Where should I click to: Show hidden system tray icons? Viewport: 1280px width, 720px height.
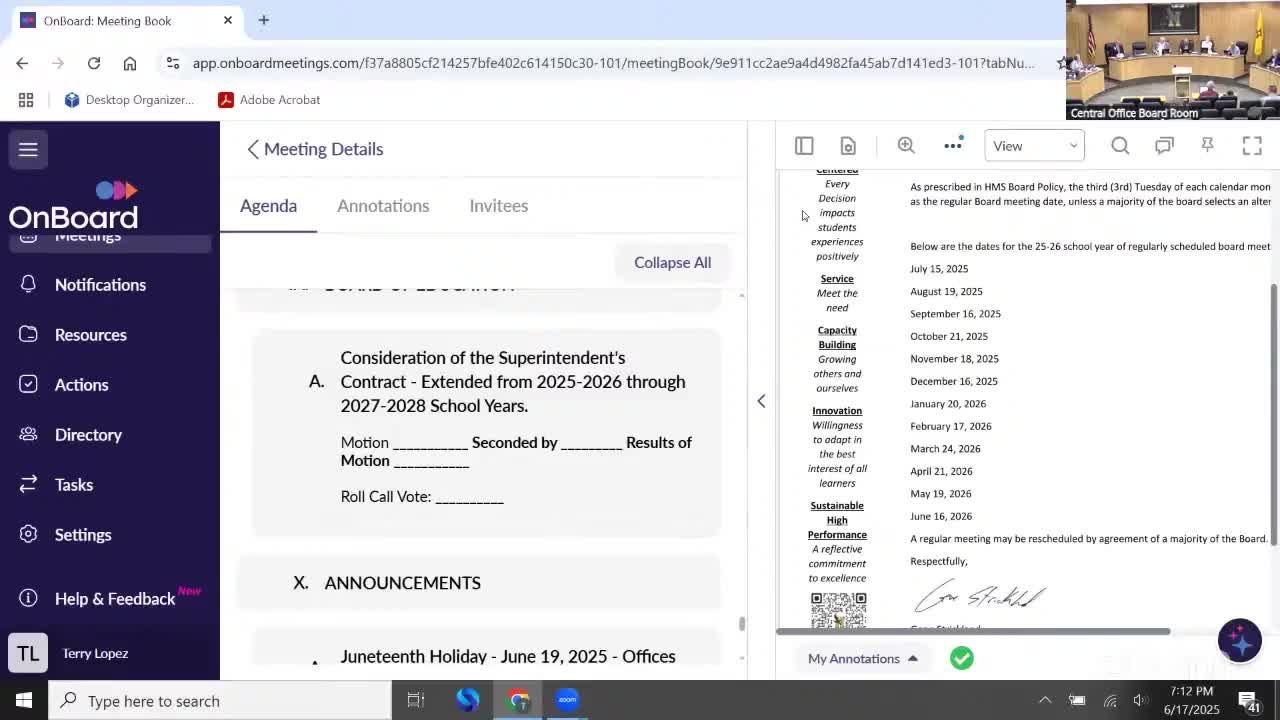1045,701
